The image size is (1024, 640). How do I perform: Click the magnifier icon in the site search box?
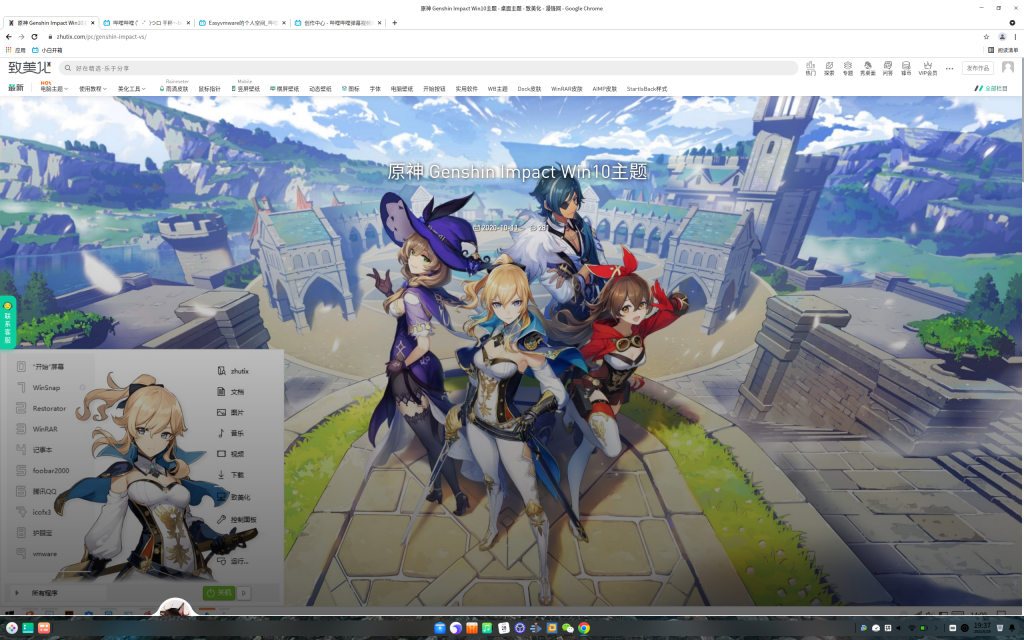coord(68,68)
